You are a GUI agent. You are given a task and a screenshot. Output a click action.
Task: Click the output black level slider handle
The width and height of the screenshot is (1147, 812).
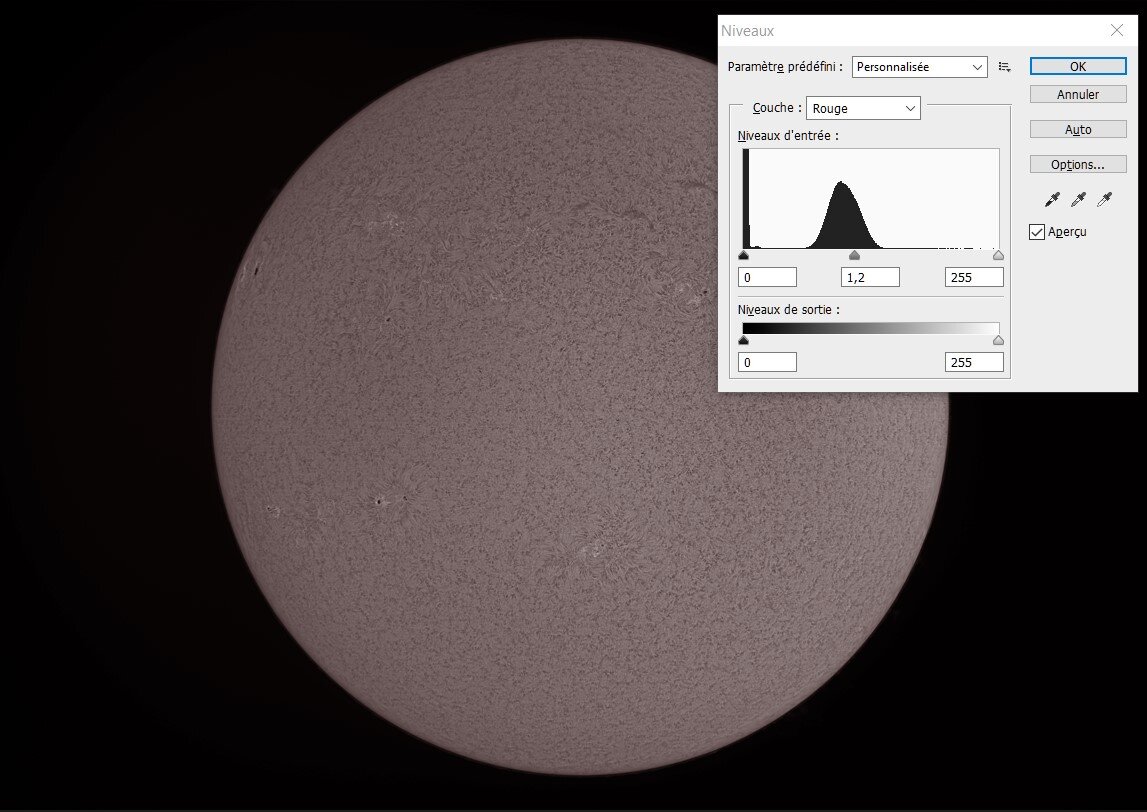pyautogui.click(x=744, y=340)
